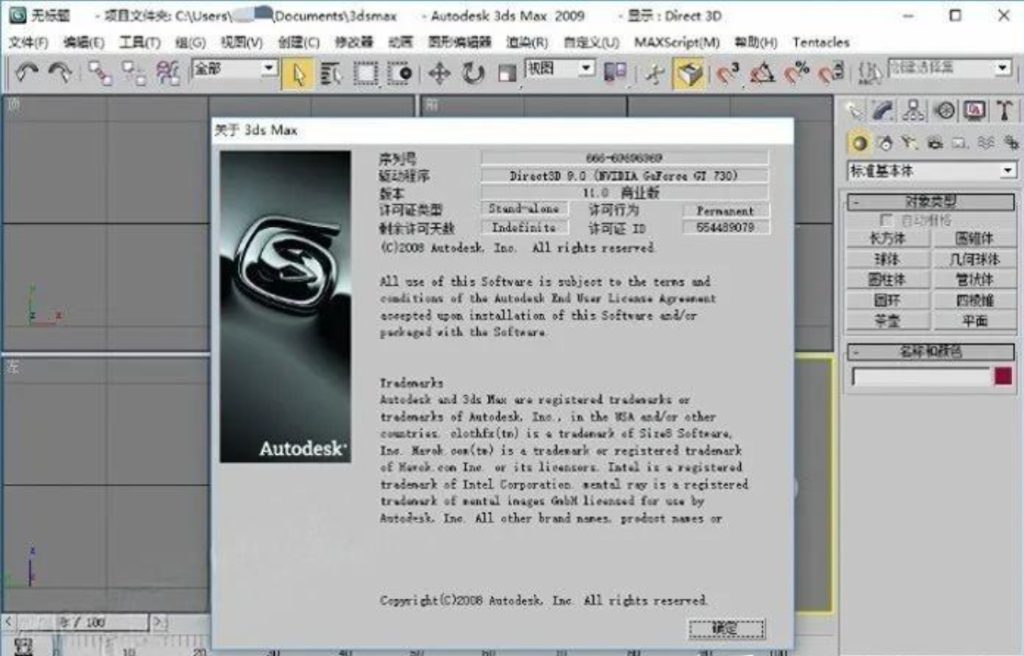Select the Select Object arrow tool

[x=297, y=70]
